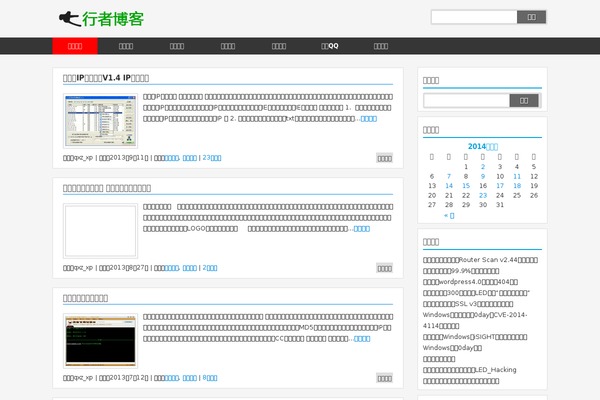Open the wordpress4.0 404 article link

470,282
